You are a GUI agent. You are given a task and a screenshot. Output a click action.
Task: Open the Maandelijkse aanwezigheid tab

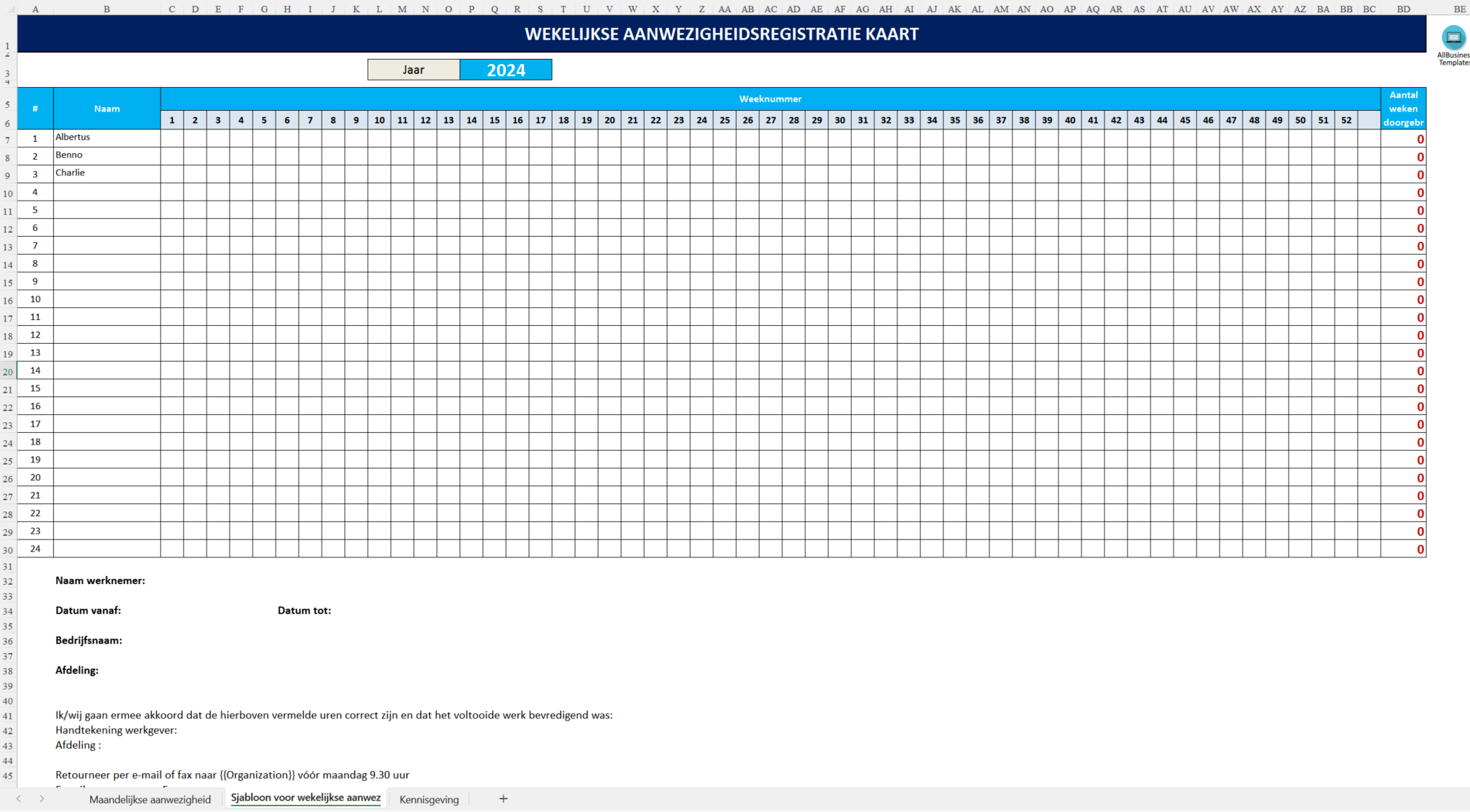150,799
